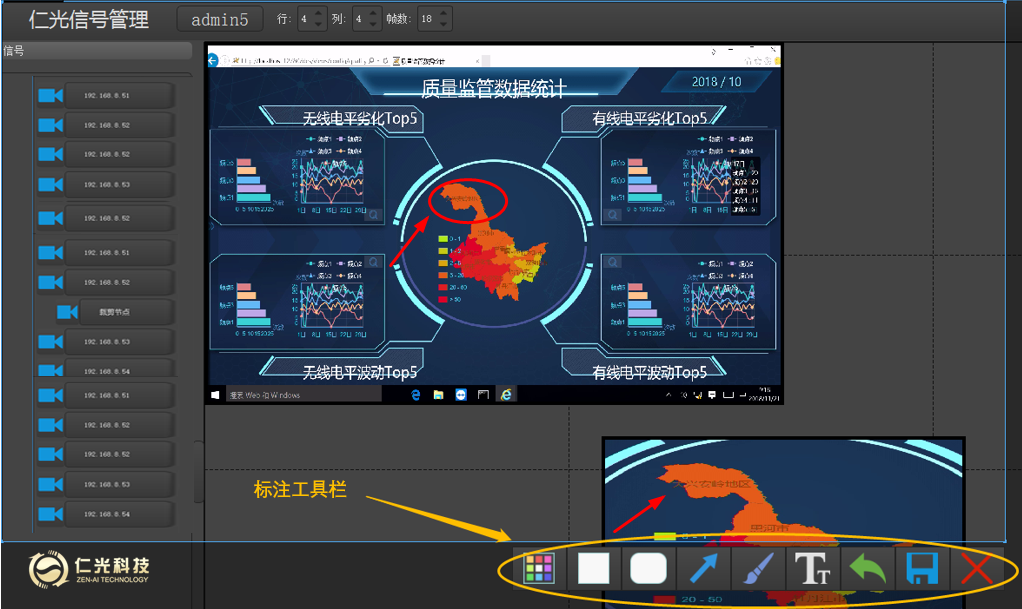Undo the last annotation

pos(867,568)
